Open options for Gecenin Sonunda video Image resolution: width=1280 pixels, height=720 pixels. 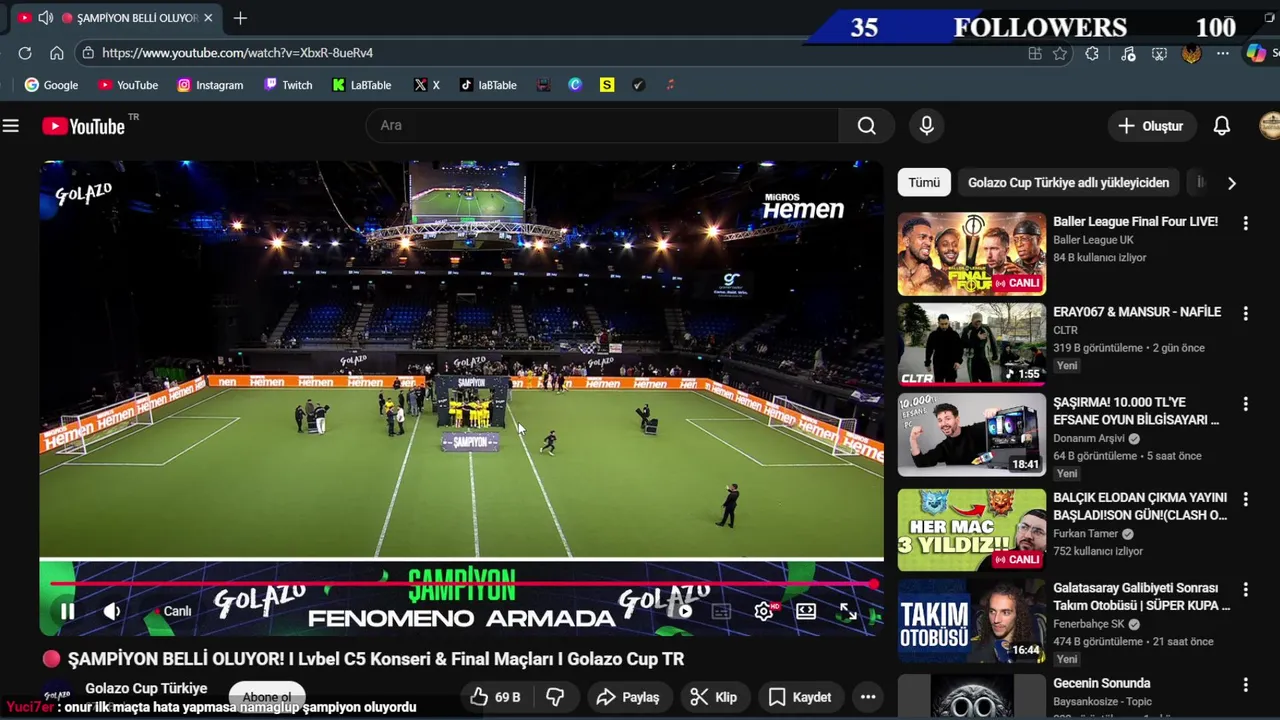pyautogui.click(x=1245, y=685)
